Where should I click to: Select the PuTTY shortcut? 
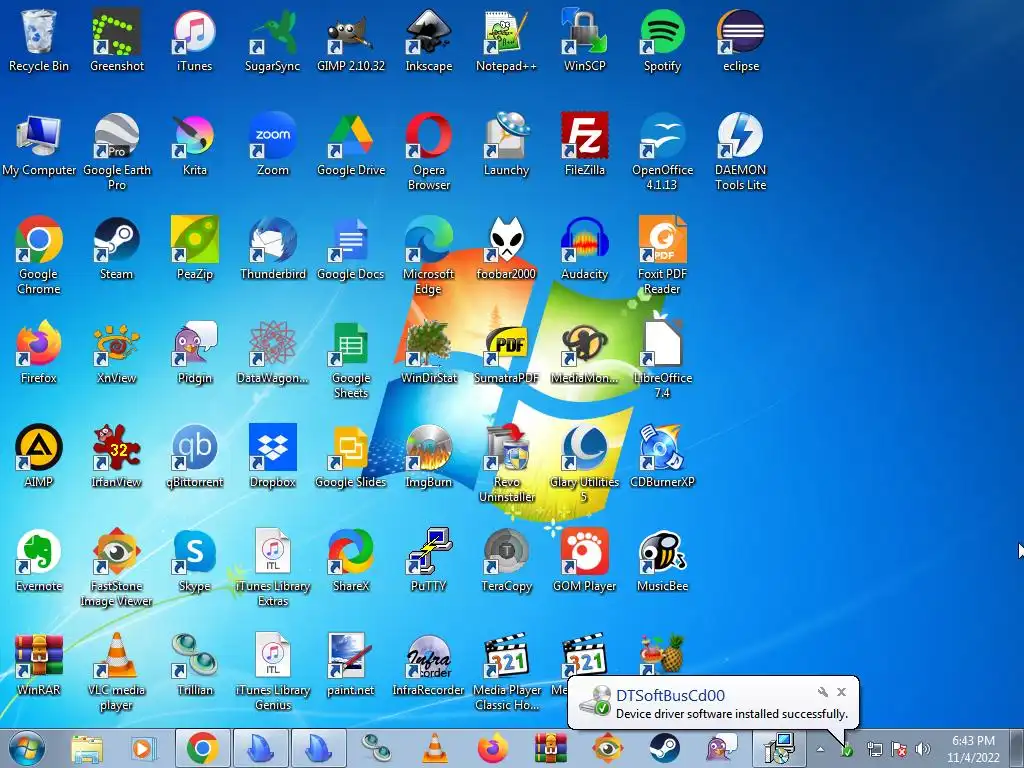click(x=428, y=560)
